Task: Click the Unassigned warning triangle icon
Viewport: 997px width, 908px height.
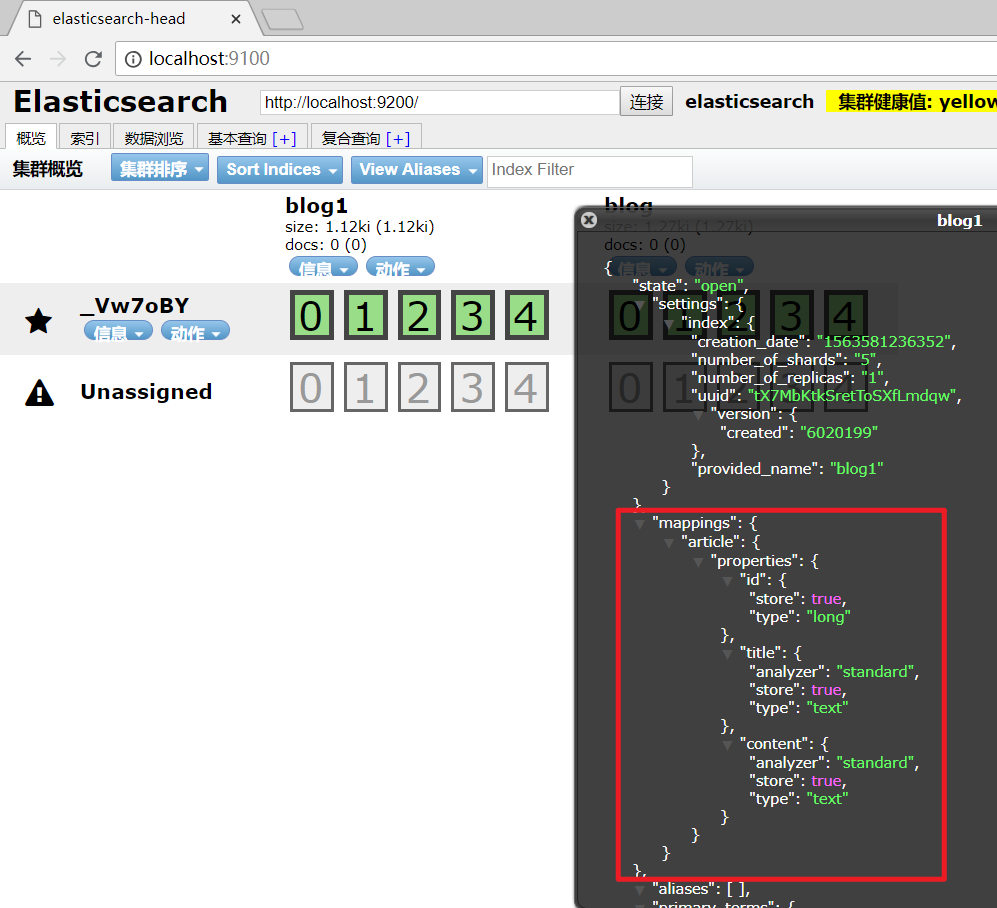Action: click(x=39, y=392)
